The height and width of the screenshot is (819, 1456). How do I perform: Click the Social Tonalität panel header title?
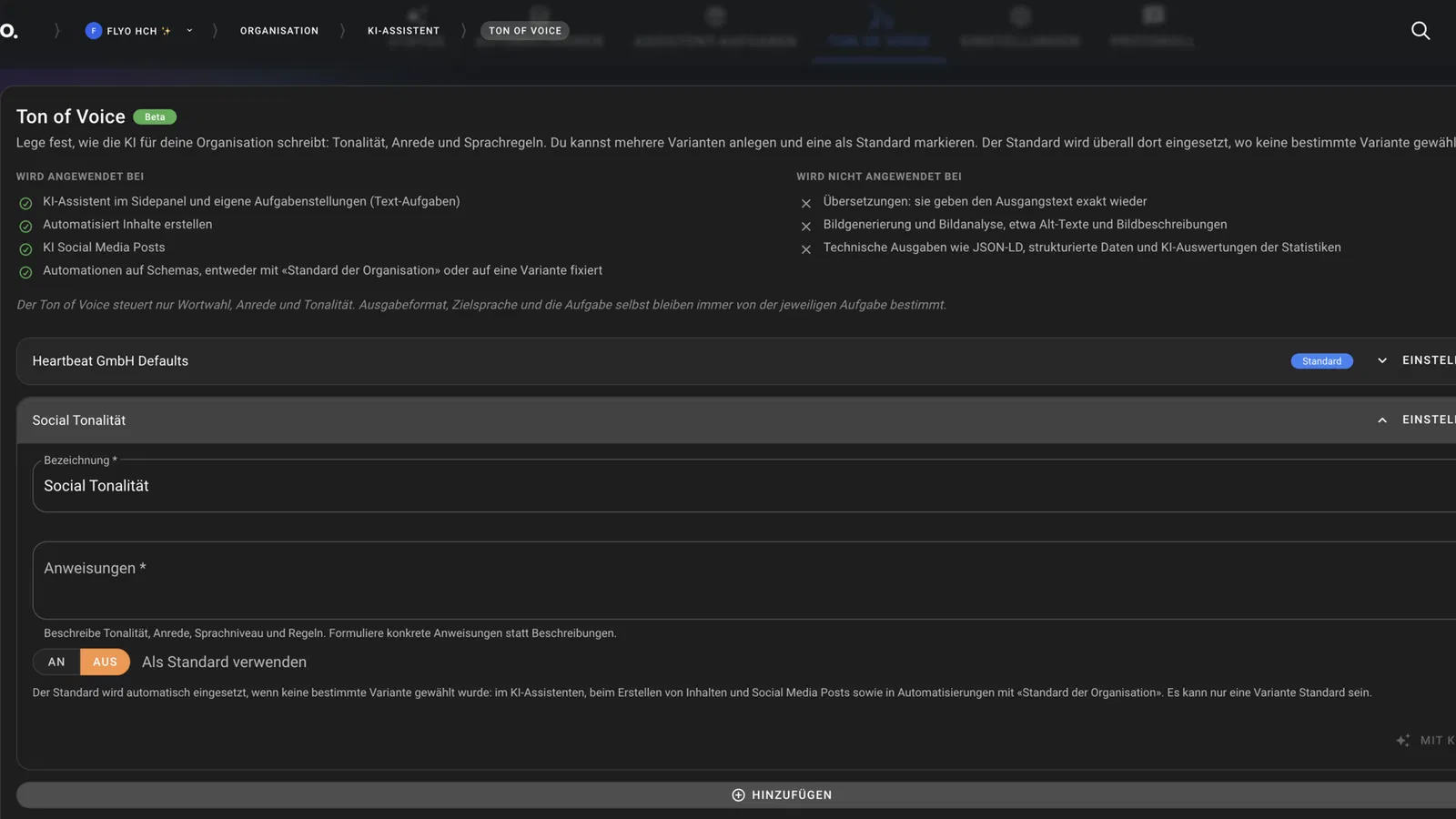point(79,420)
